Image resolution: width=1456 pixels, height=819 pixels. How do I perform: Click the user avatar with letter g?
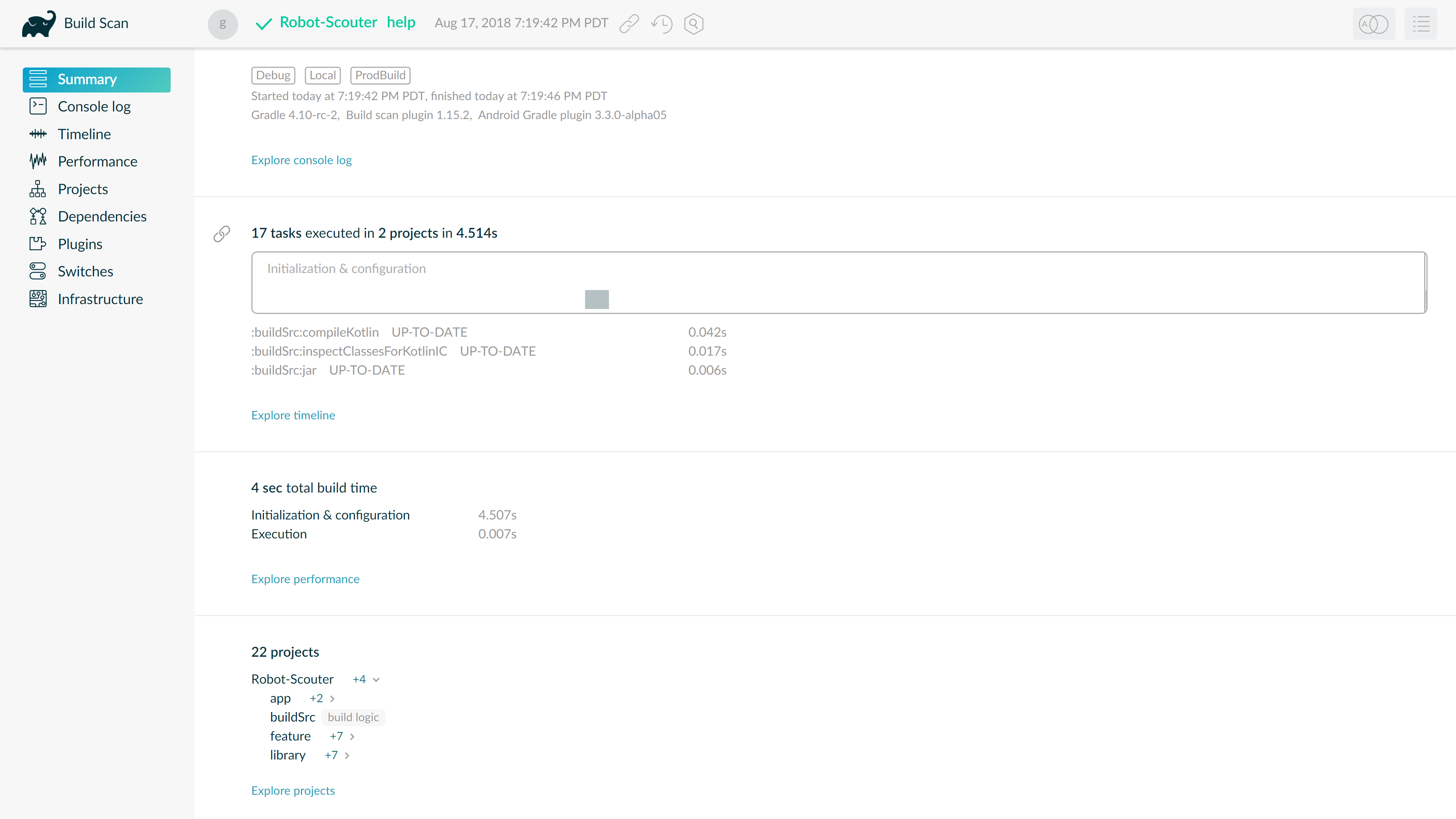click(x=223, y=24)
